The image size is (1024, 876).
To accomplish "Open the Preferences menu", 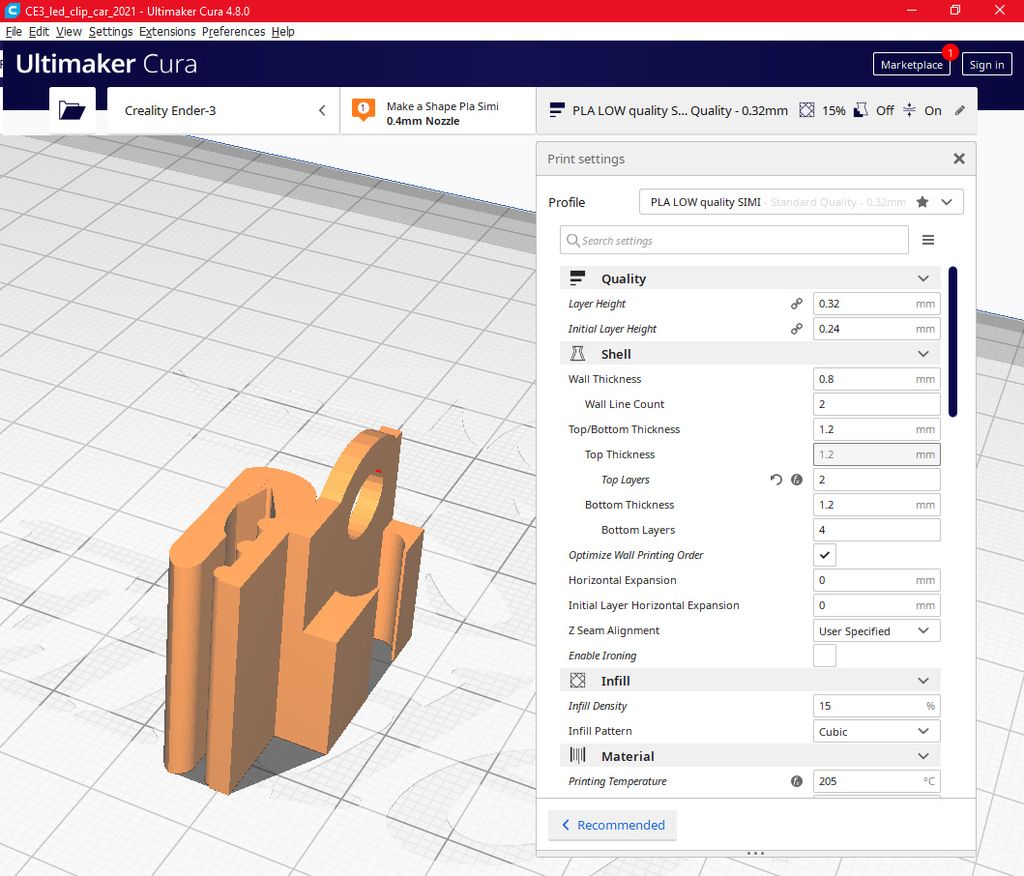I will point(233,31).
